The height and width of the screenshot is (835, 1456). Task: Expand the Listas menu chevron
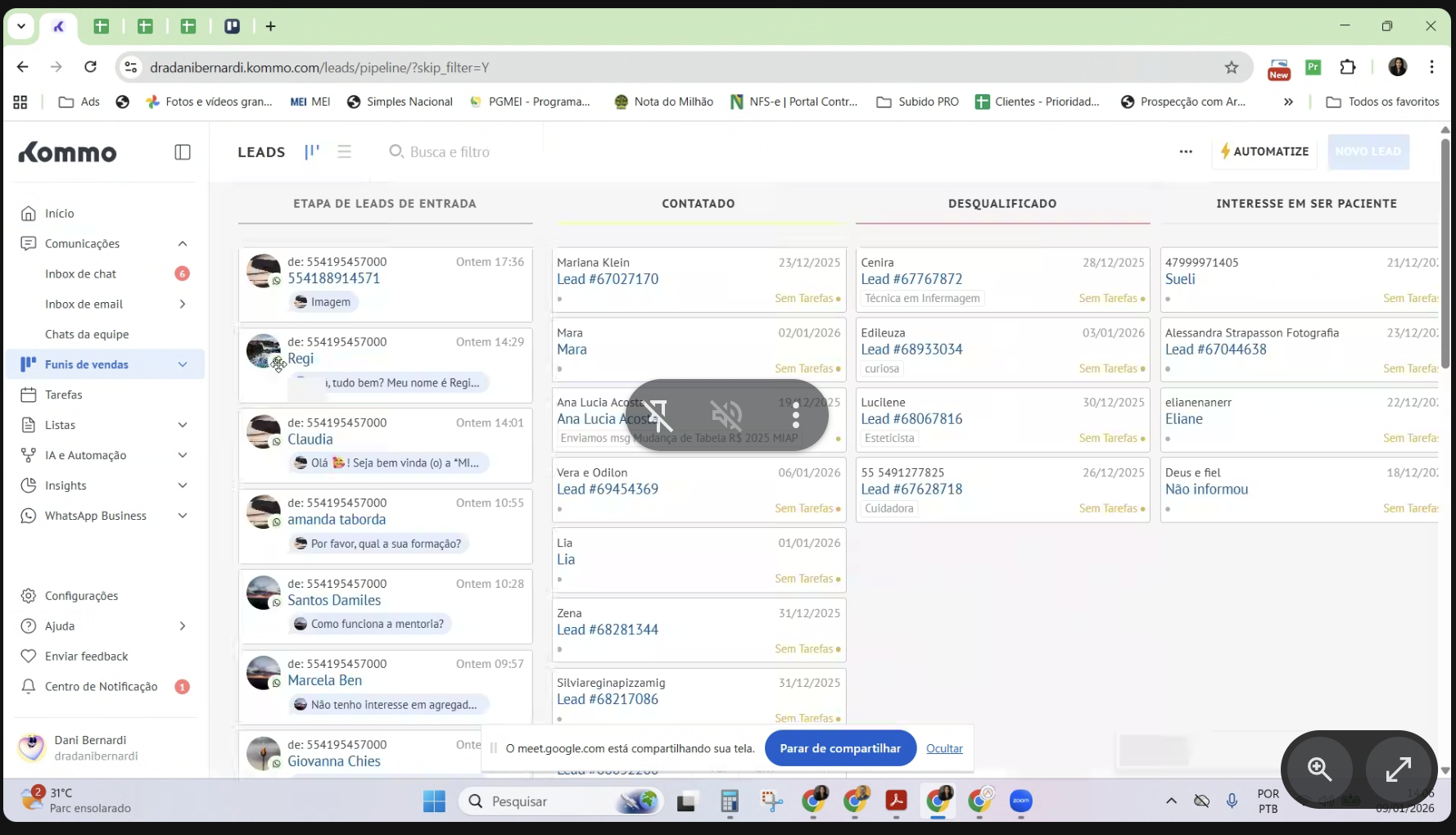[183, 425]
